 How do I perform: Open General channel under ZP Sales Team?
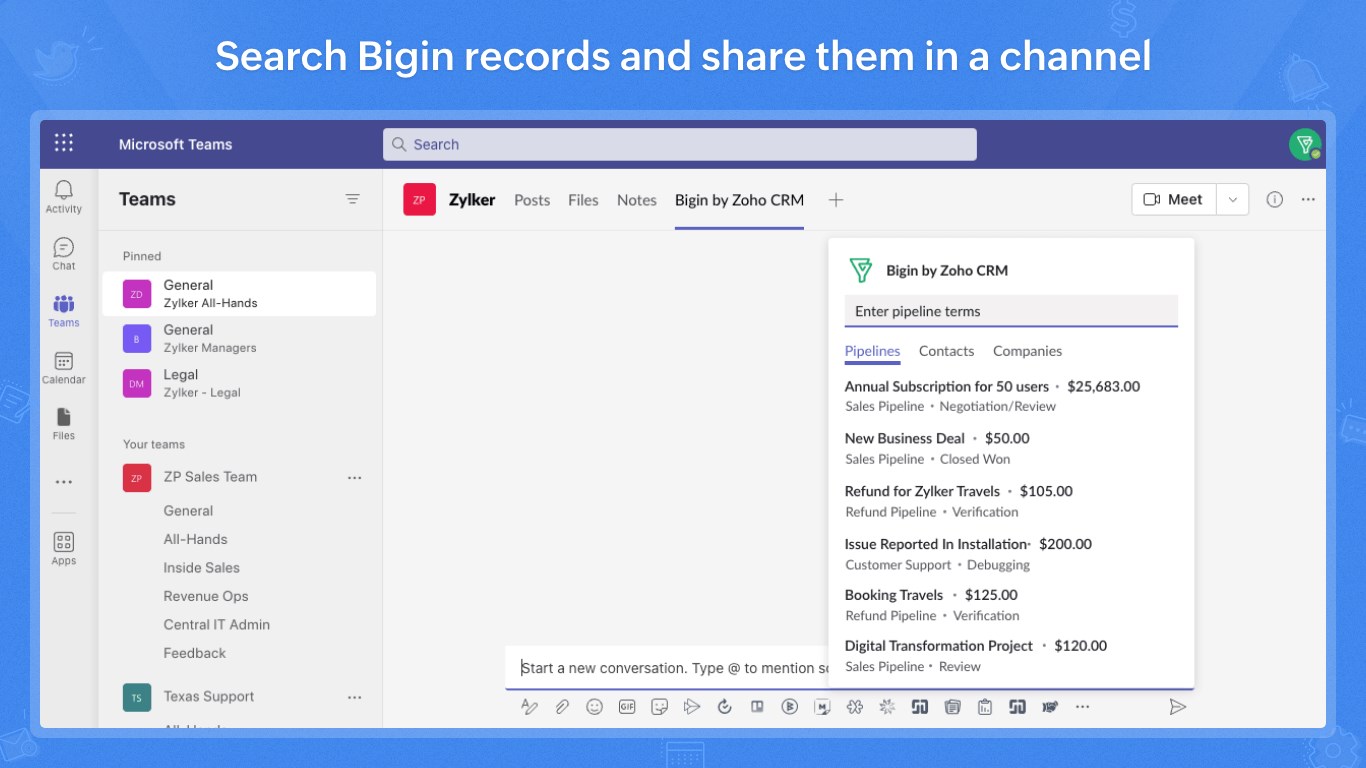[188, 511]
